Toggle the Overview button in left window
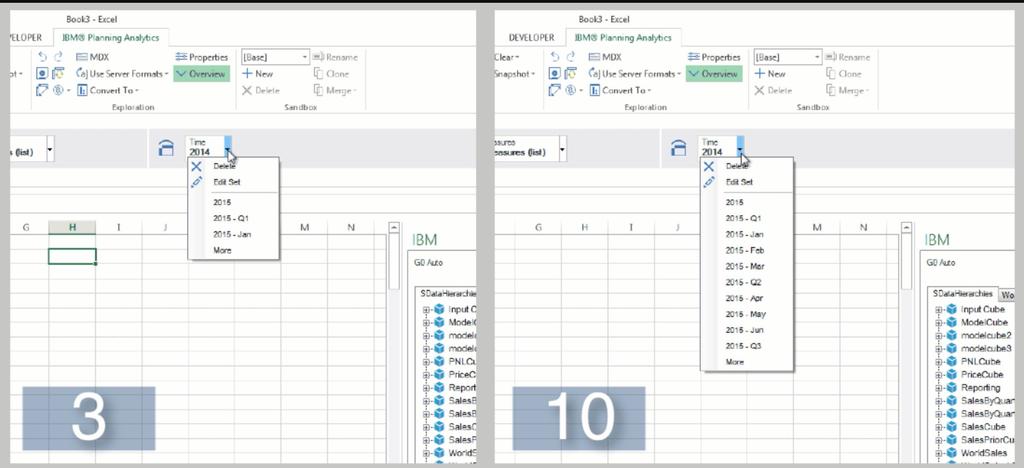This screenshot has height=468, width=1024. tap(202, 74)
